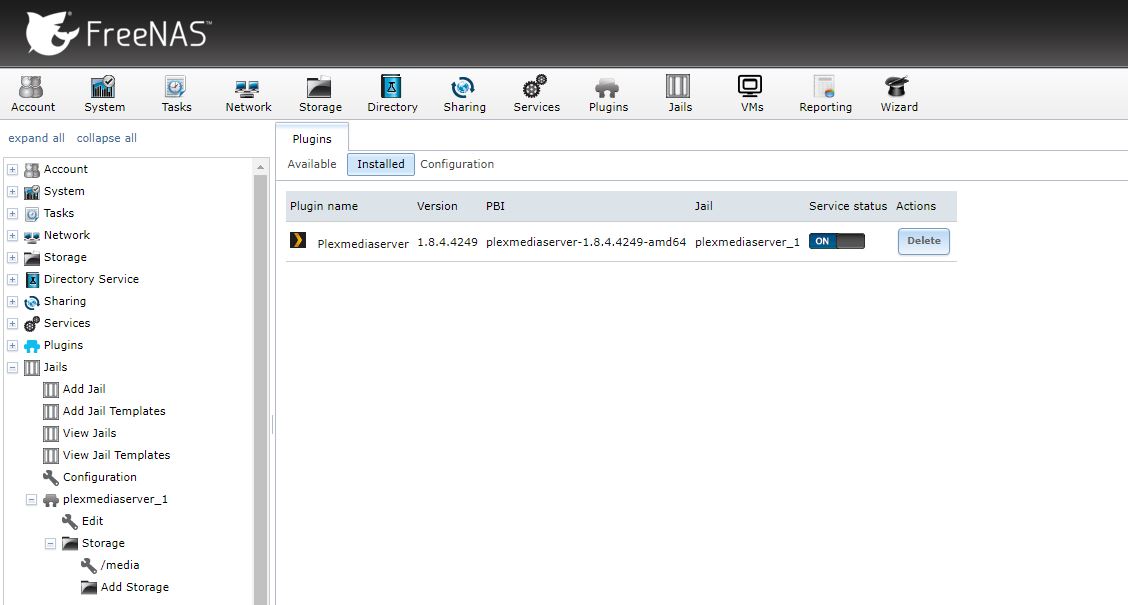Screen dimensions: 1128x605
Task: Click the tree panel scrollbar
Action: (260, 388)
